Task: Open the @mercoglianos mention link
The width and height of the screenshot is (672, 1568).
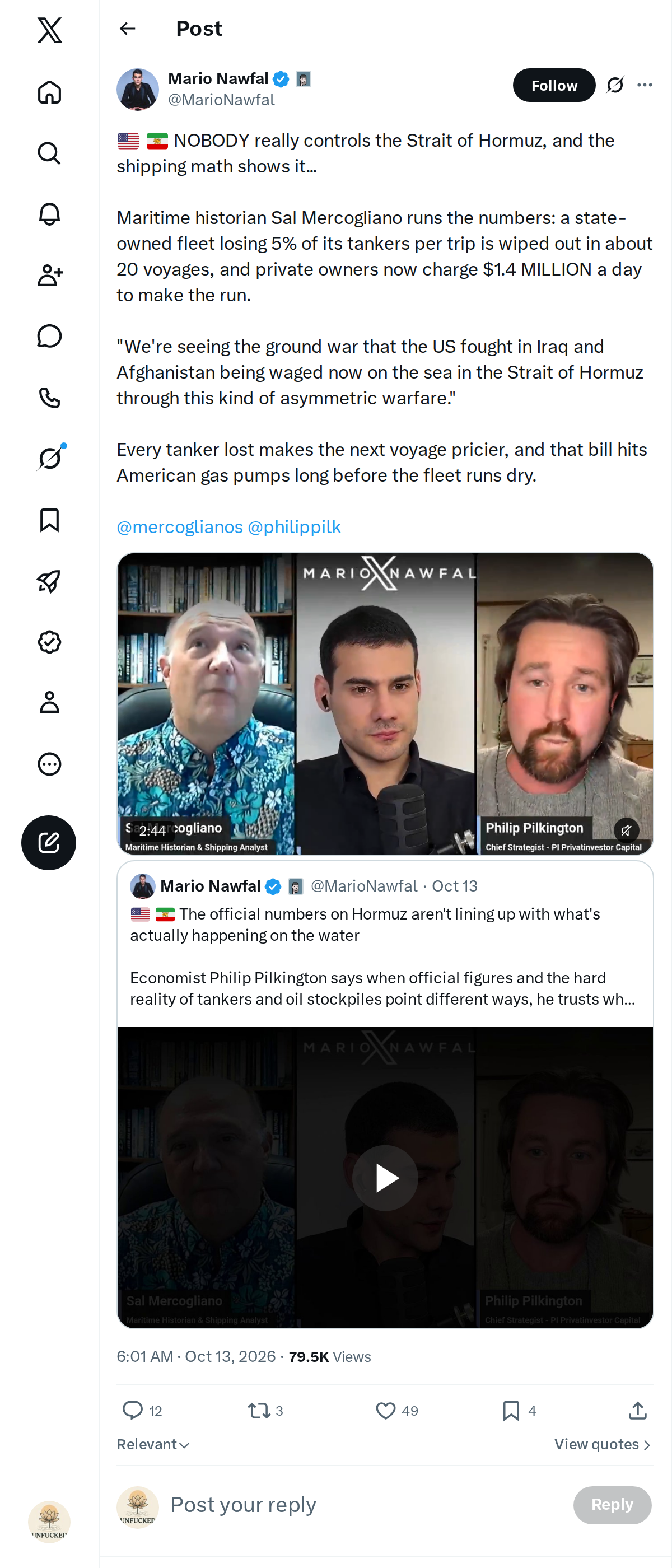Action: point(180,526)
